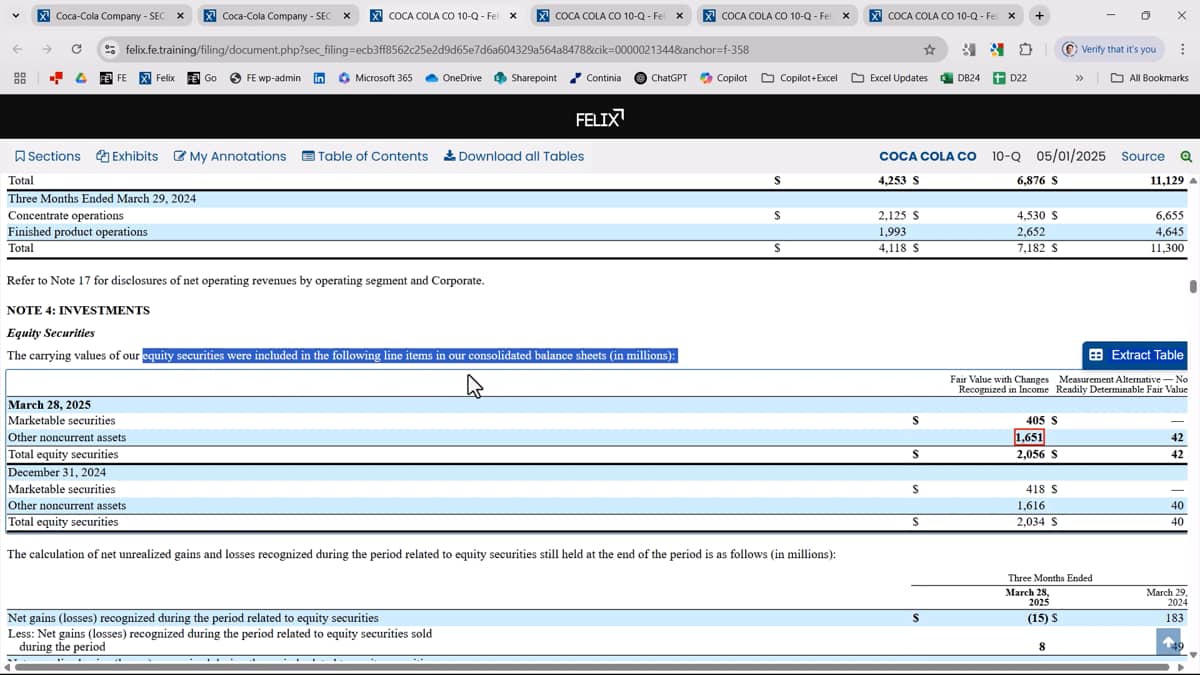1200x675 pixels.
Task: Go back to the previous page
Action: tap(18, 49)
